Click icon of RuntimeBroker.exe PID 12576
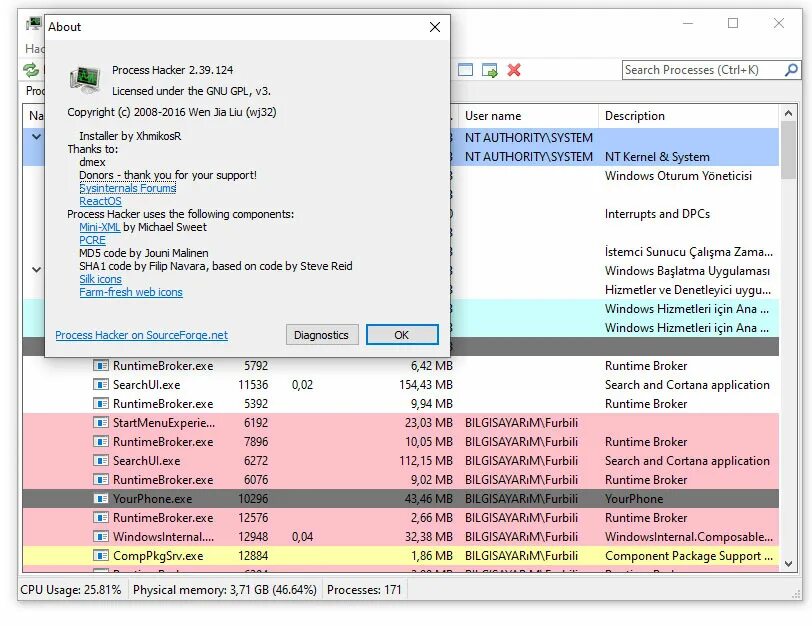This screenshot has width=812, height=626. [101, 517]
